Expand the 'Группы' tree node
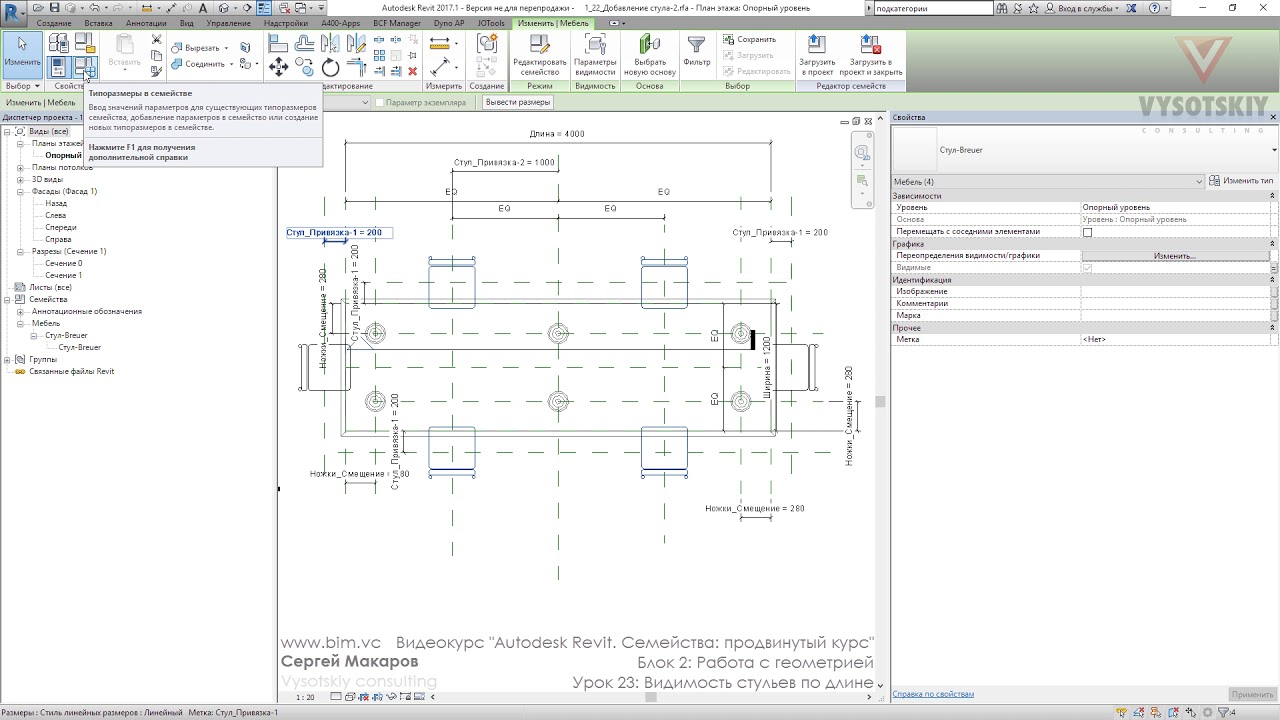The image size is (1280, 720). (x=7, y=360)
